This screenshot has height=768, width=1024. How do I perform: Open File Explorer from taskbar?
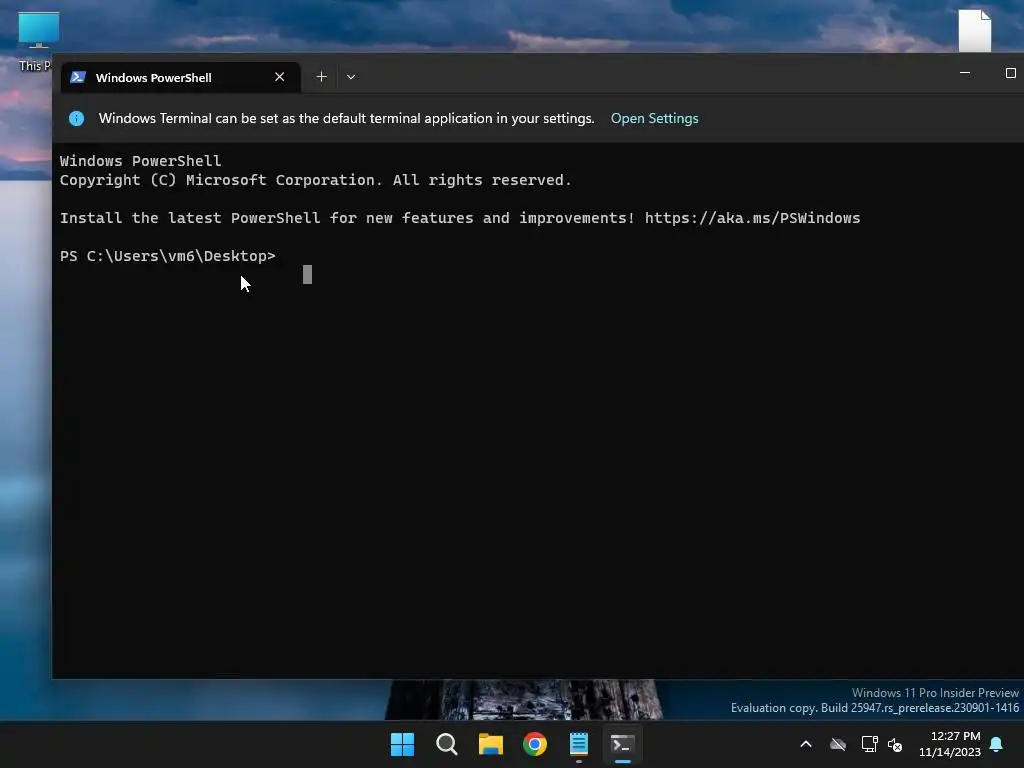[x=490, y=744]
